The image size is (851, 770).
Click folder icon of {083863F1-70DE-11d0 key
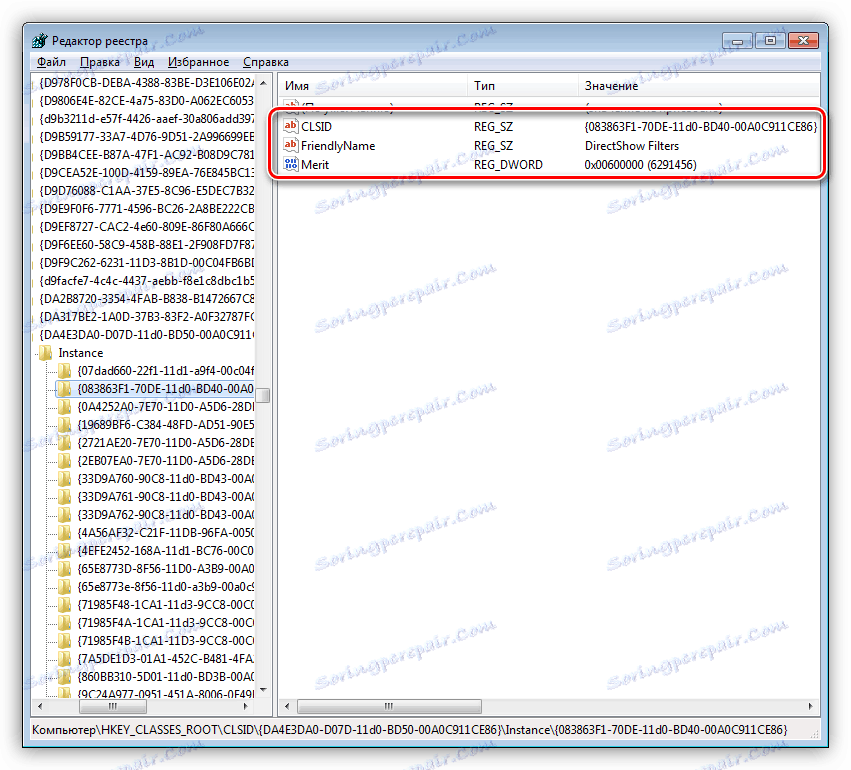pyautogui.click(x=65, y=389)
